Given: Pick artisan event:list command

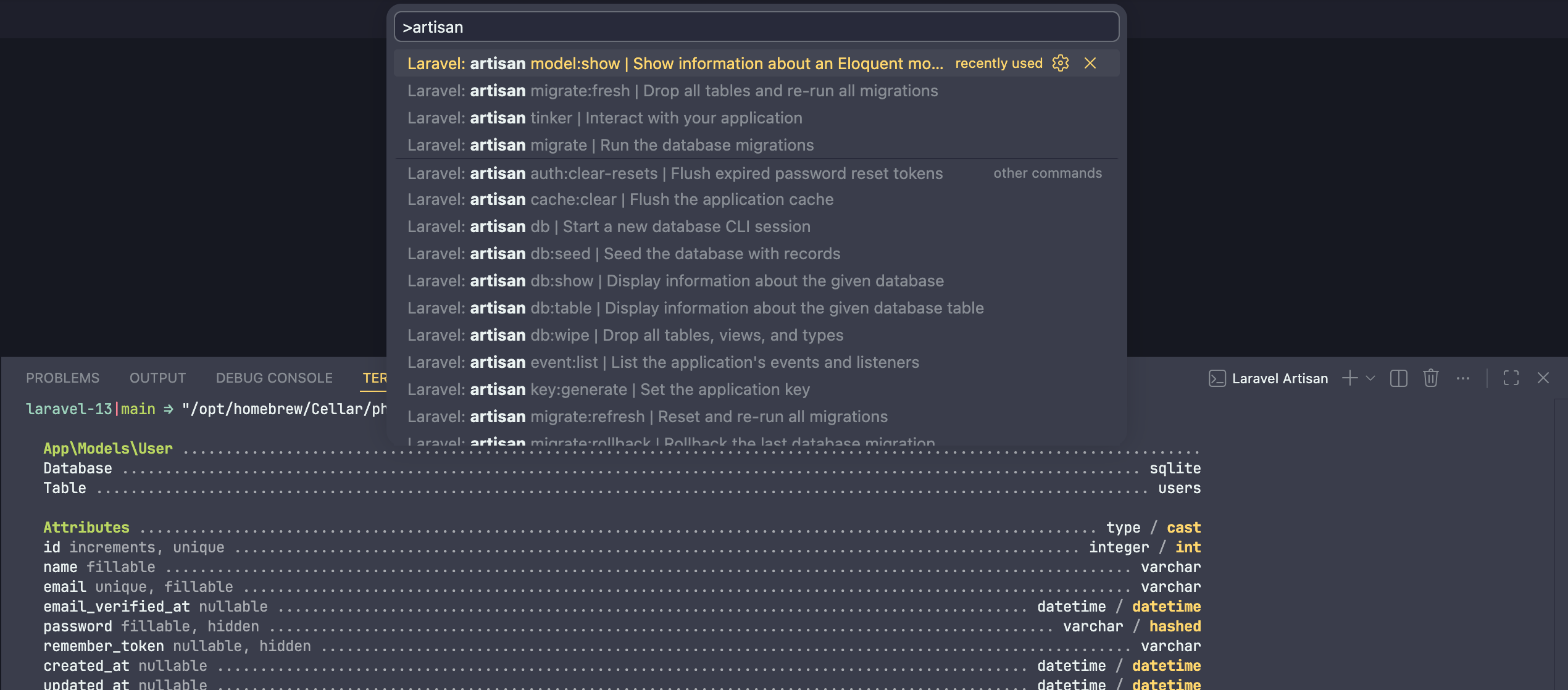Looking at the screenshot, I should [x=663, y=362].
